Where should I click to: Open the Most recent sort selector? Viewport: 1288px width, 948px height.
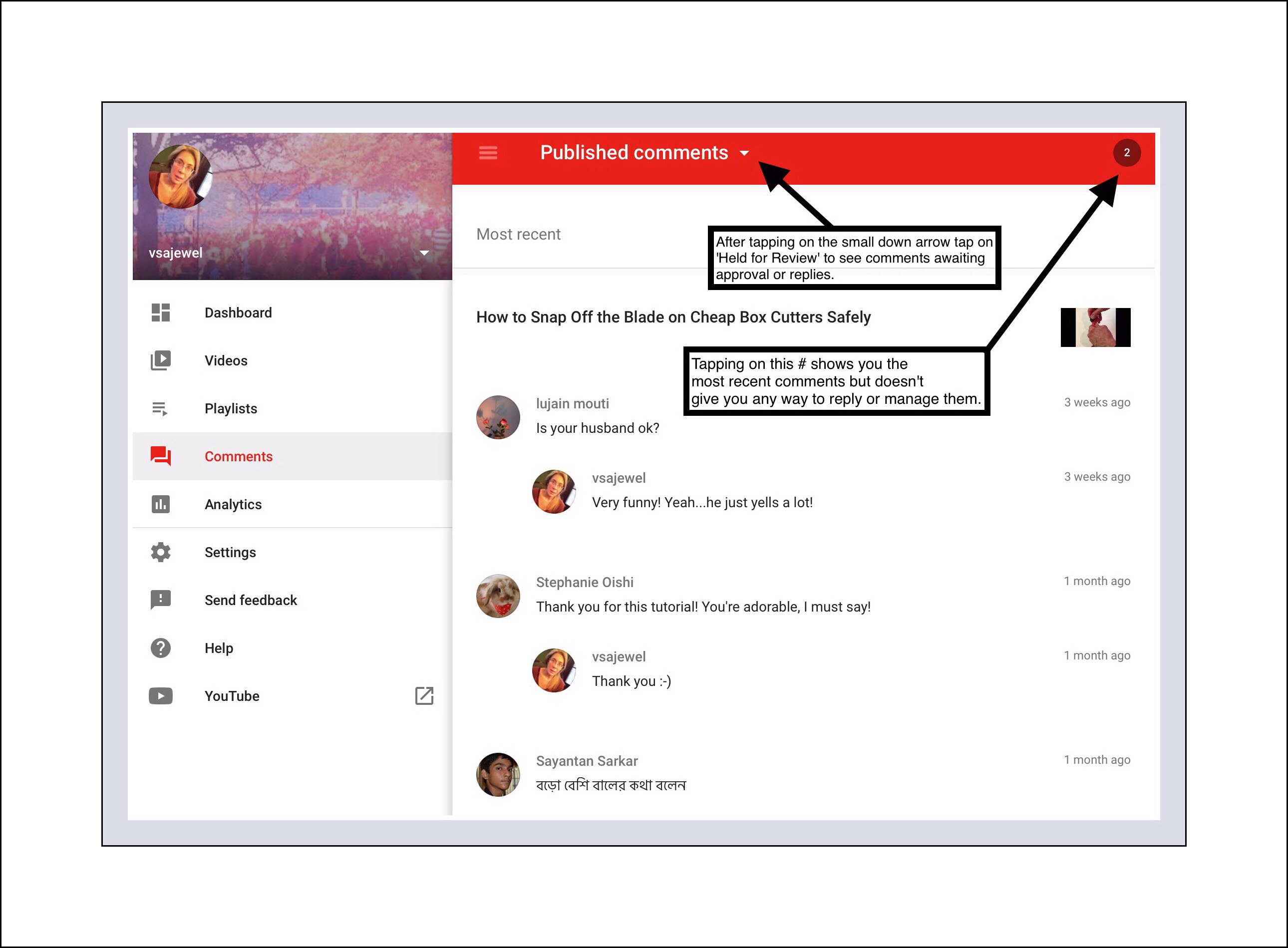tap(518, 234)
